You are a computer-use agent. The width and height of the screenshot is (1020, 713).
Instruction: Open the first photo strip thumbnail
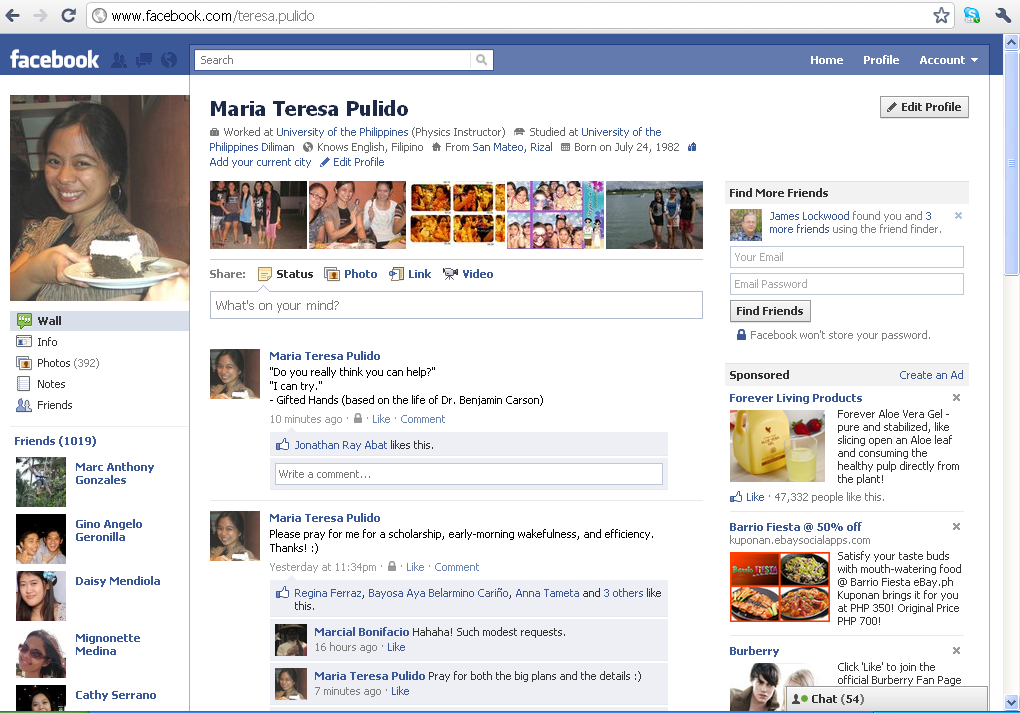coord(258,215)
